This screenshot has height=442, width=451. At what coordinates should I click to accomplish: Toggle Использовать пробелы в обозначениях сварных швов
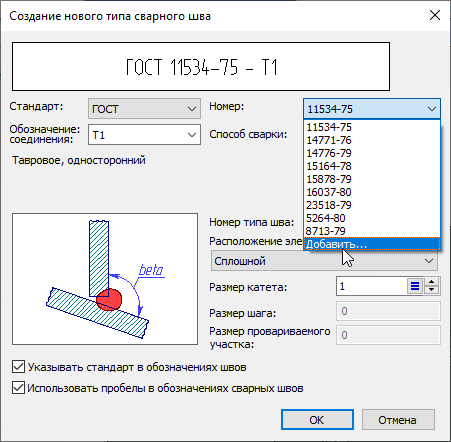19,388
